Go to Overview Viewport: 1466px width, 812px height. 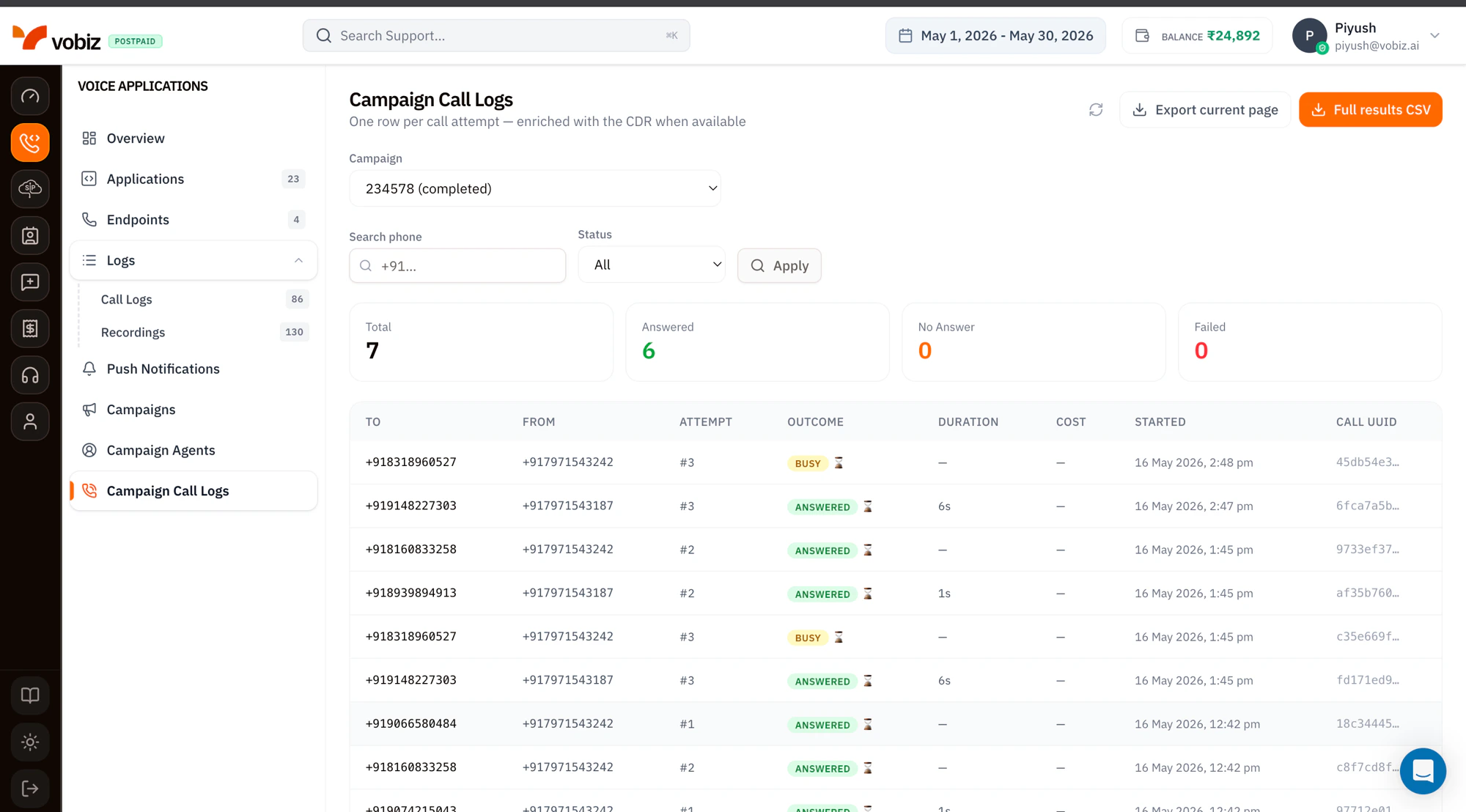coord(194,139)
